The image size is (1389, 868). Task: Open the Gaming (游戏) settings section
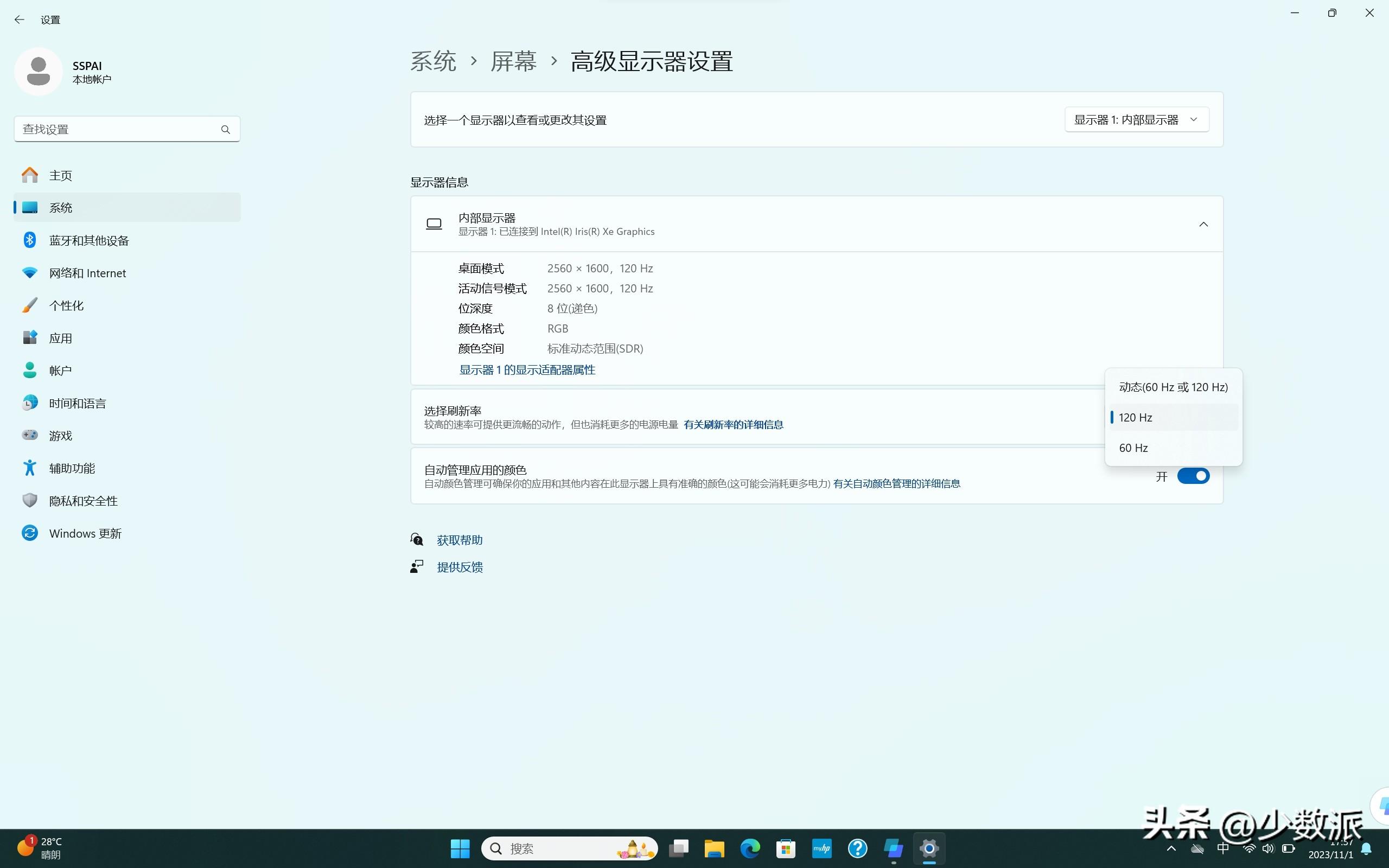point(60,436)
